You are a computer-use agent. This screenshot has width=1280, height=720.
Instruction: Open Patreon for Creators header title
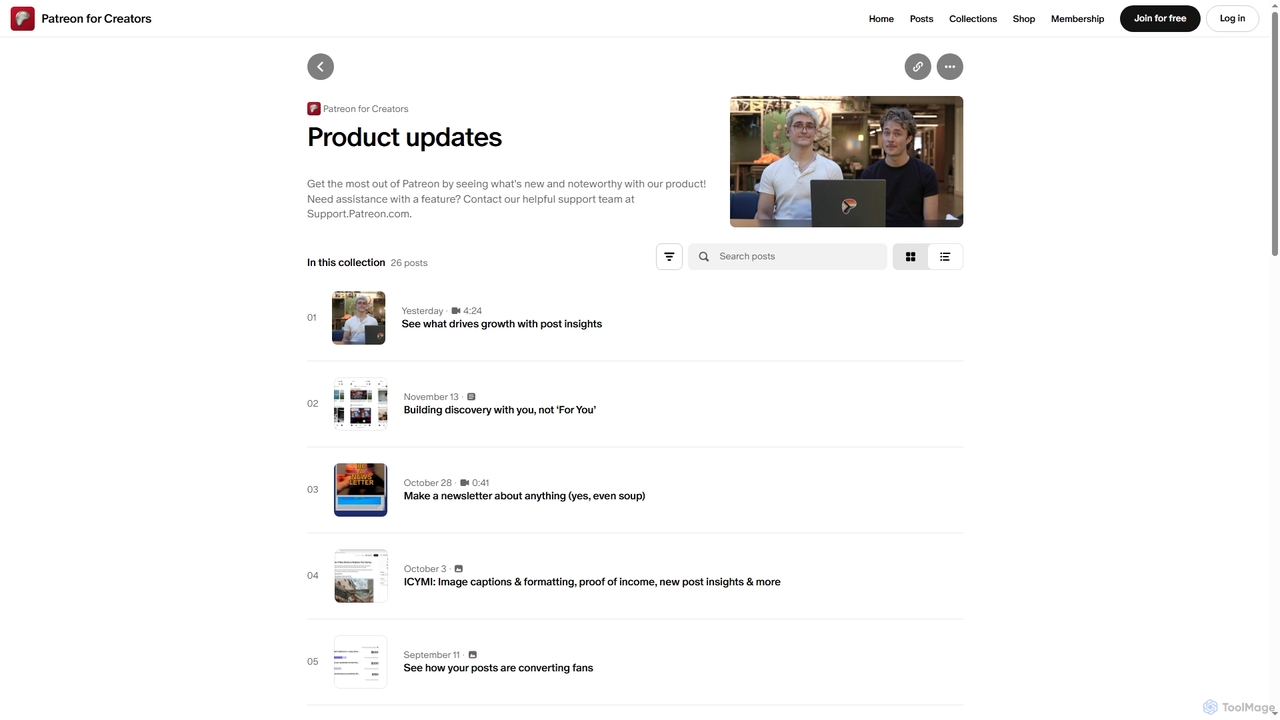(96, 19)
